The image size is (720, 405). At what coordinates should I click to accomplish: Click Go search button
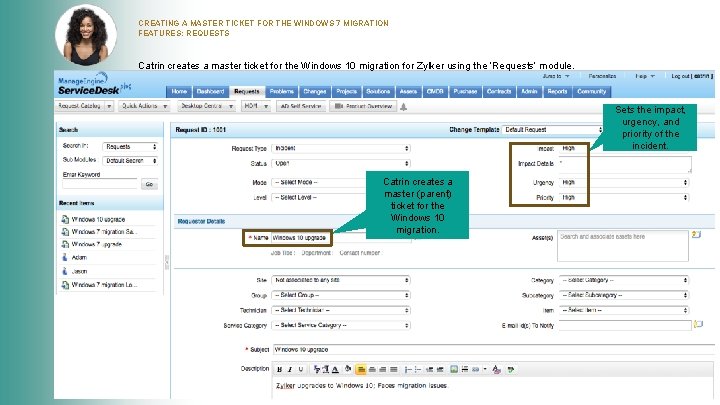[x=149, y=184]
